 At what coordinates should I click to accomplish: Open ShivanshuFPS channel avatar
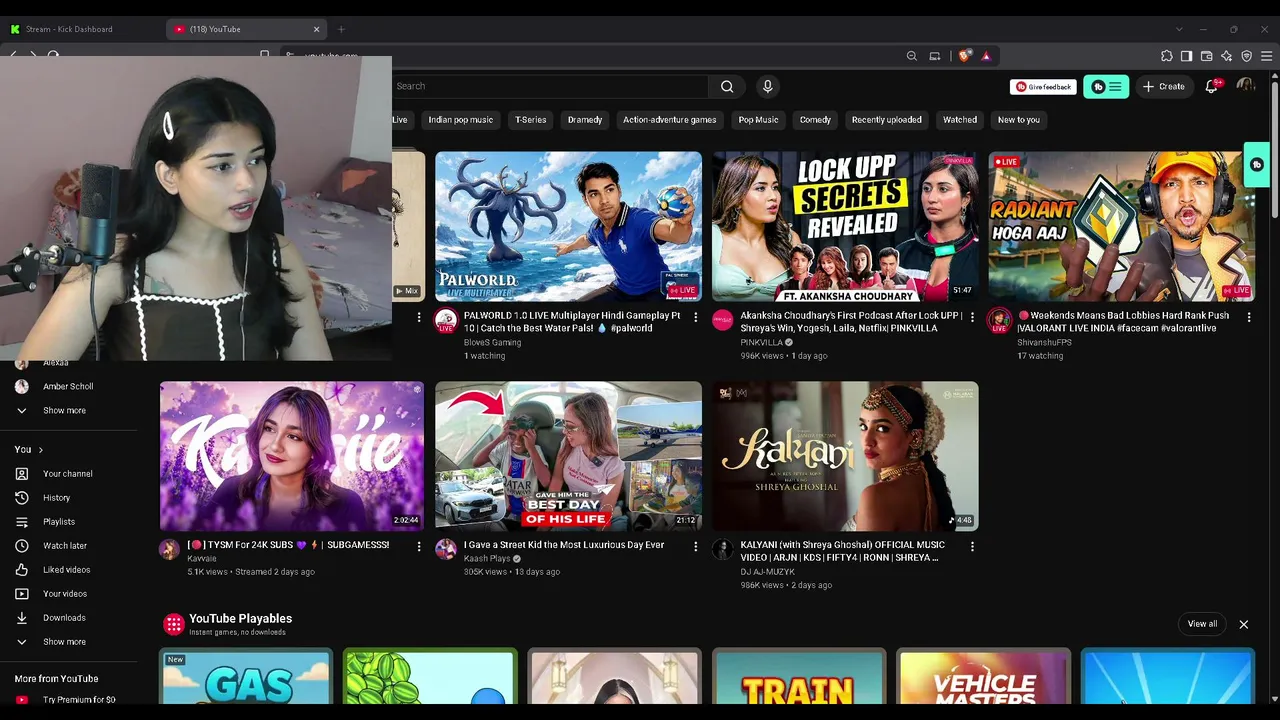[x=999, y=320]
